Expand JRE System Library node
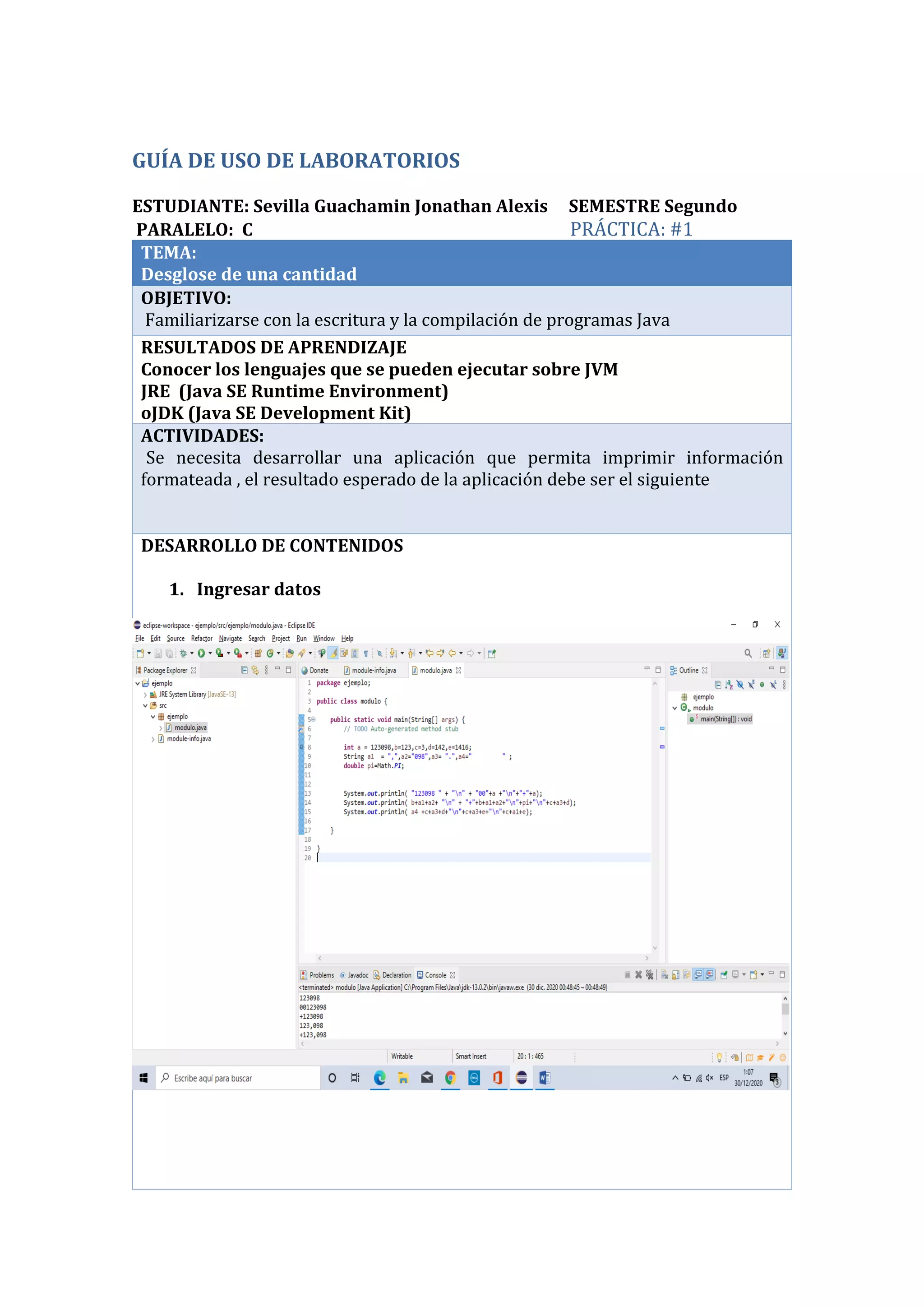924x1307 pixels. click(x=145, y=695)
